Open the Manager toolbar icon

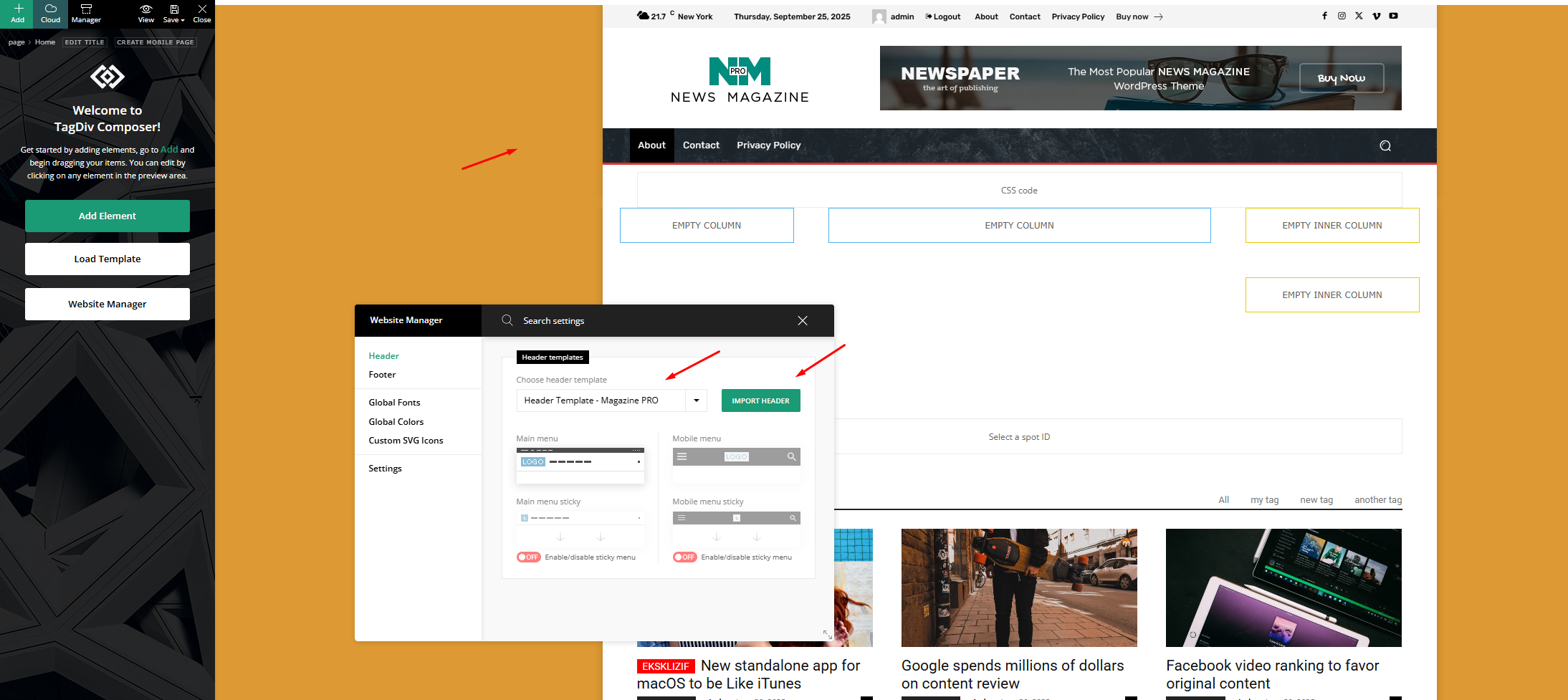coord(86,14)
